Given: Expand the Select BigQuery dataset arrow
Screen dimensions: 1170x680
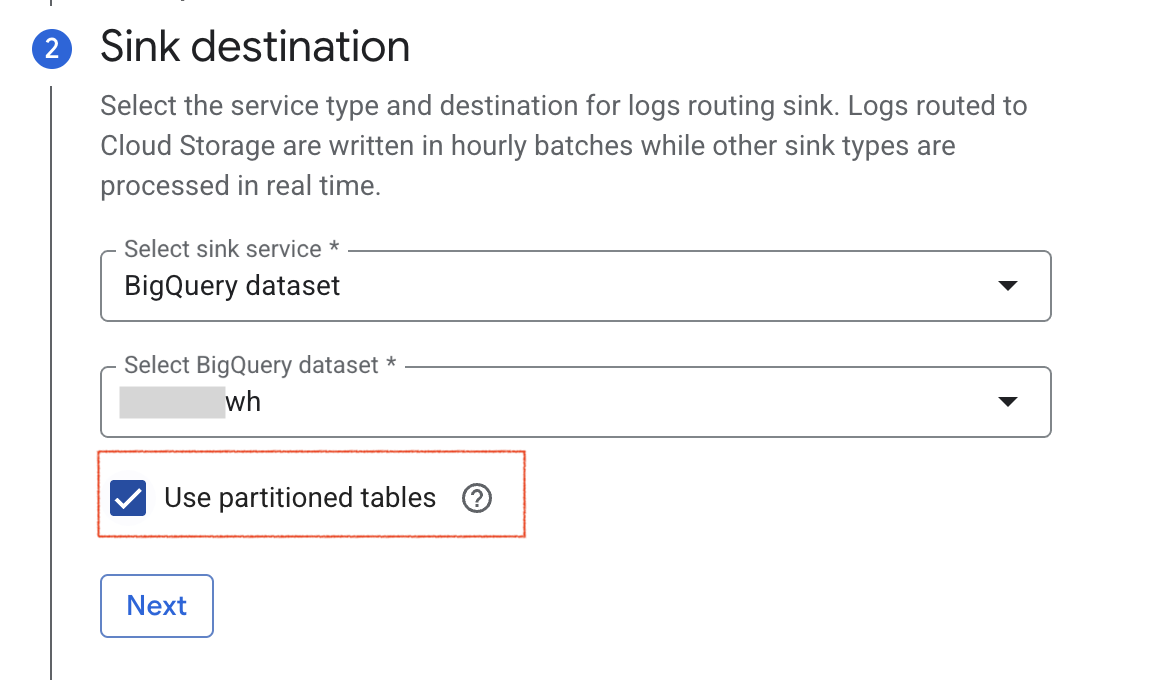Looking at the screenshot, I should 1007,402.
